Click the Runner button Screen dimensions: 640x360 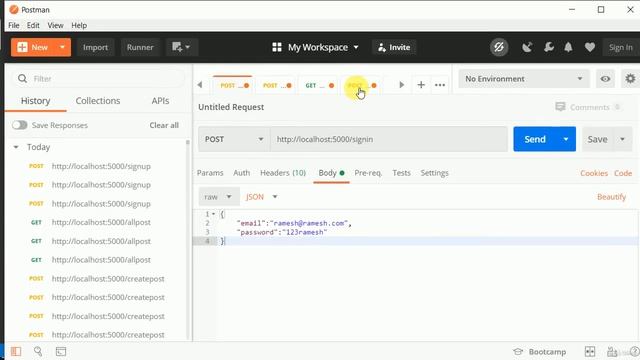click(140, 47)
